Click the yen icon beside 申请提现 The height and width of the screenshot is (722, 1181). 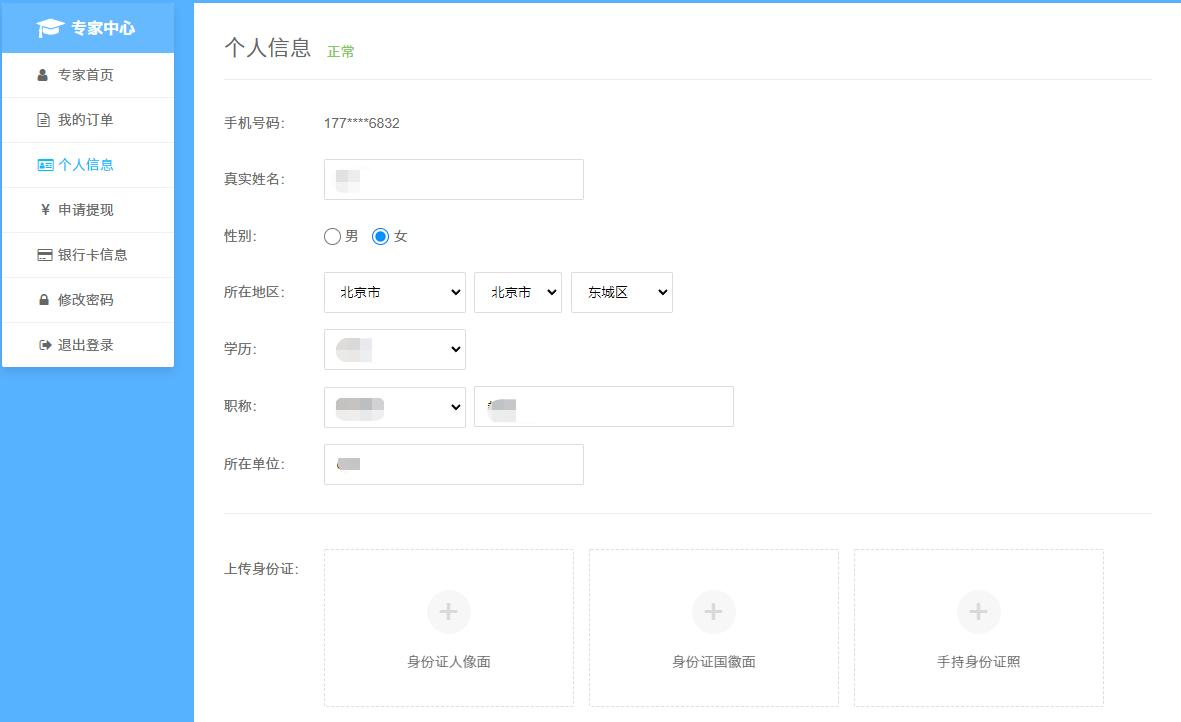pyautogui.click(x=45, y=210)
